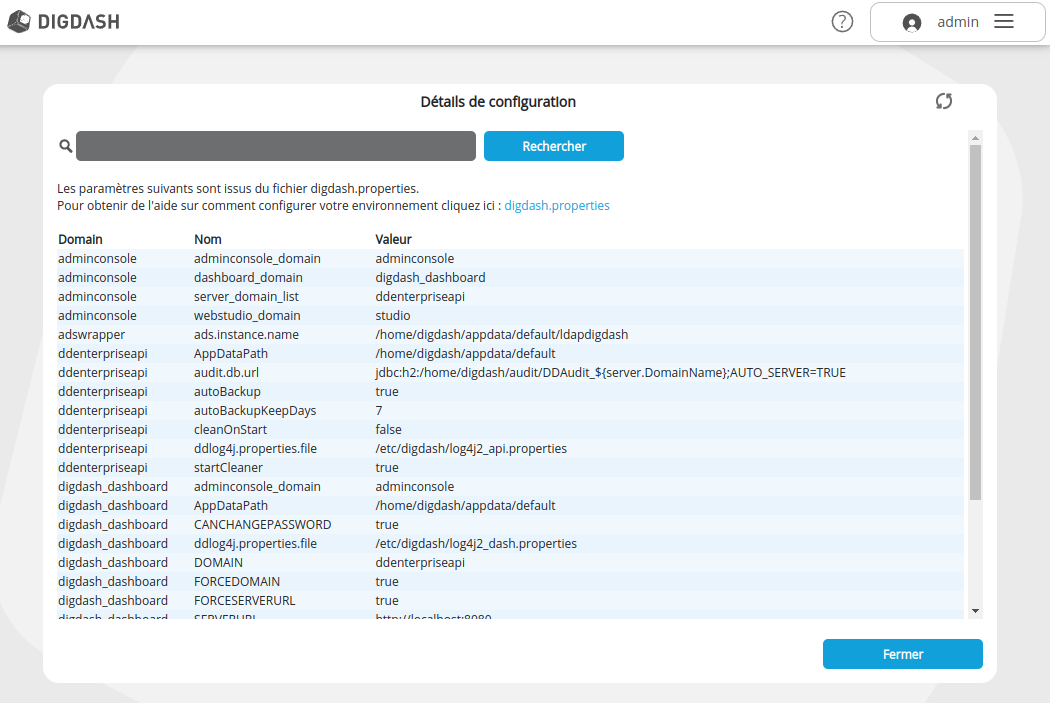Open the help question mark icon
Image resolution: width=1050 pixels, height=703 pixels.
[842, 22]
